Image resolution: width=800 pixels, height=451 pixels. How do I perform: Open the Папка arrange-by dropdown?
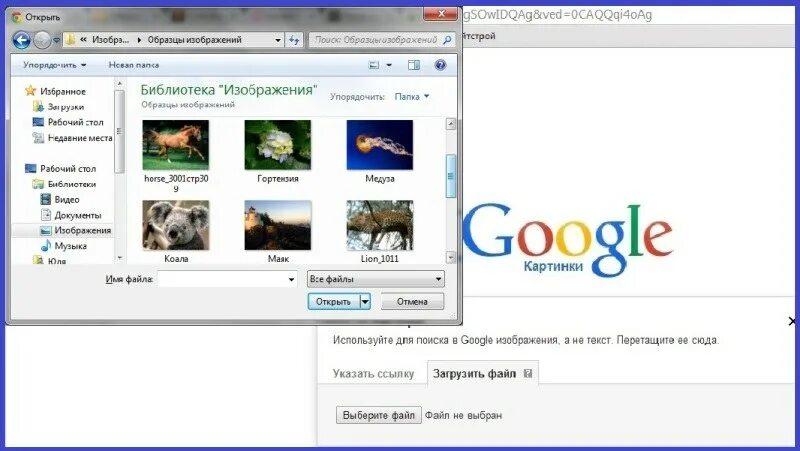pos(412,96)
